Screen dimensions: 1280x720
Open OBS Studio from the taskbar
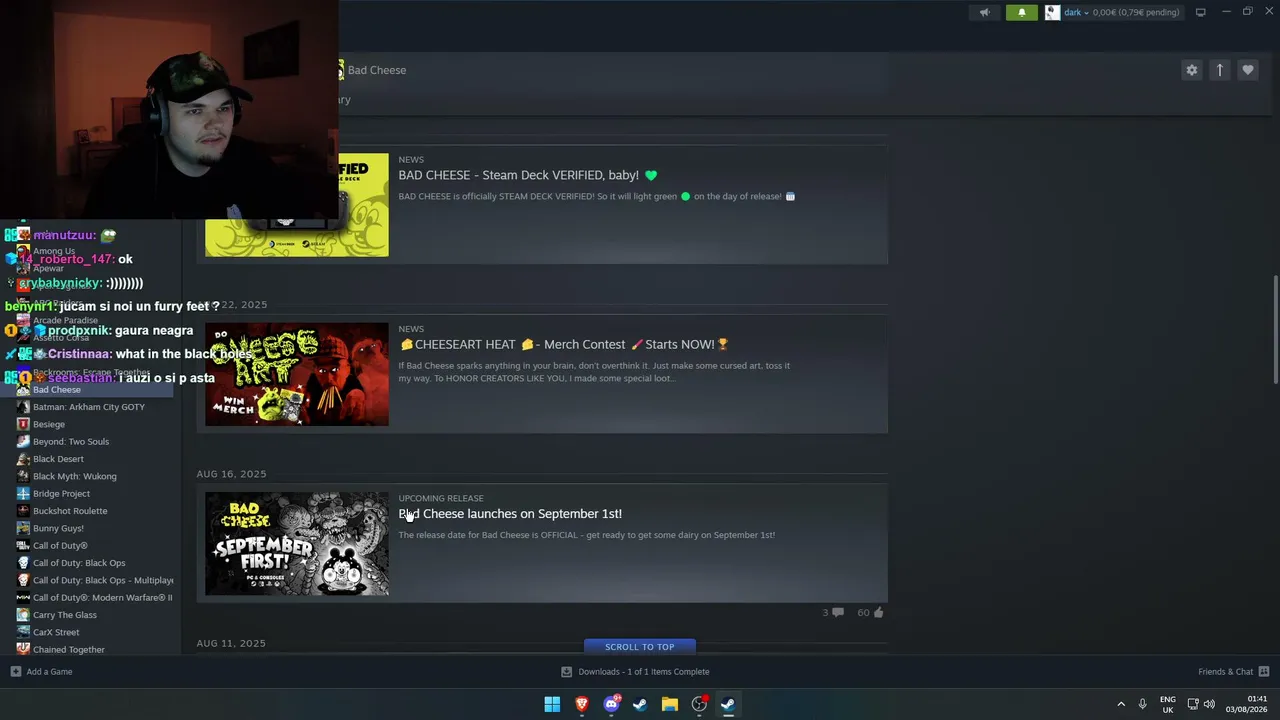(x=699, y=704)
